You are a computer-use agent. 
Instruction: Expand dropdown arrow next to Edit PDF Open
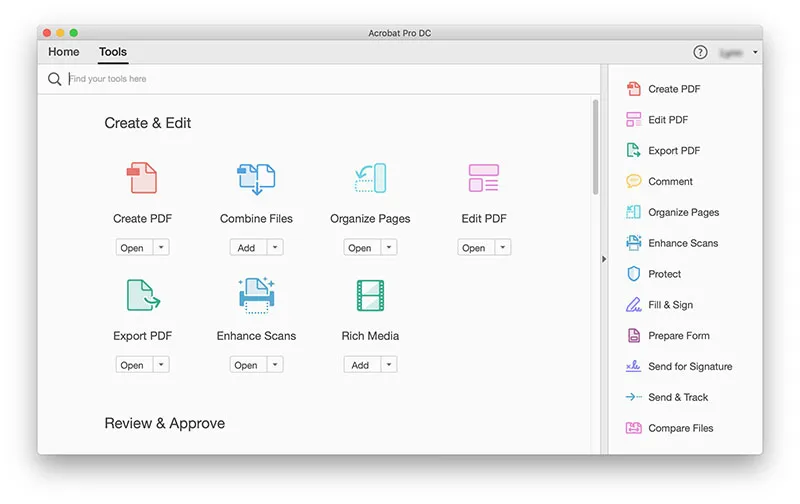click(x=503, y=247)
